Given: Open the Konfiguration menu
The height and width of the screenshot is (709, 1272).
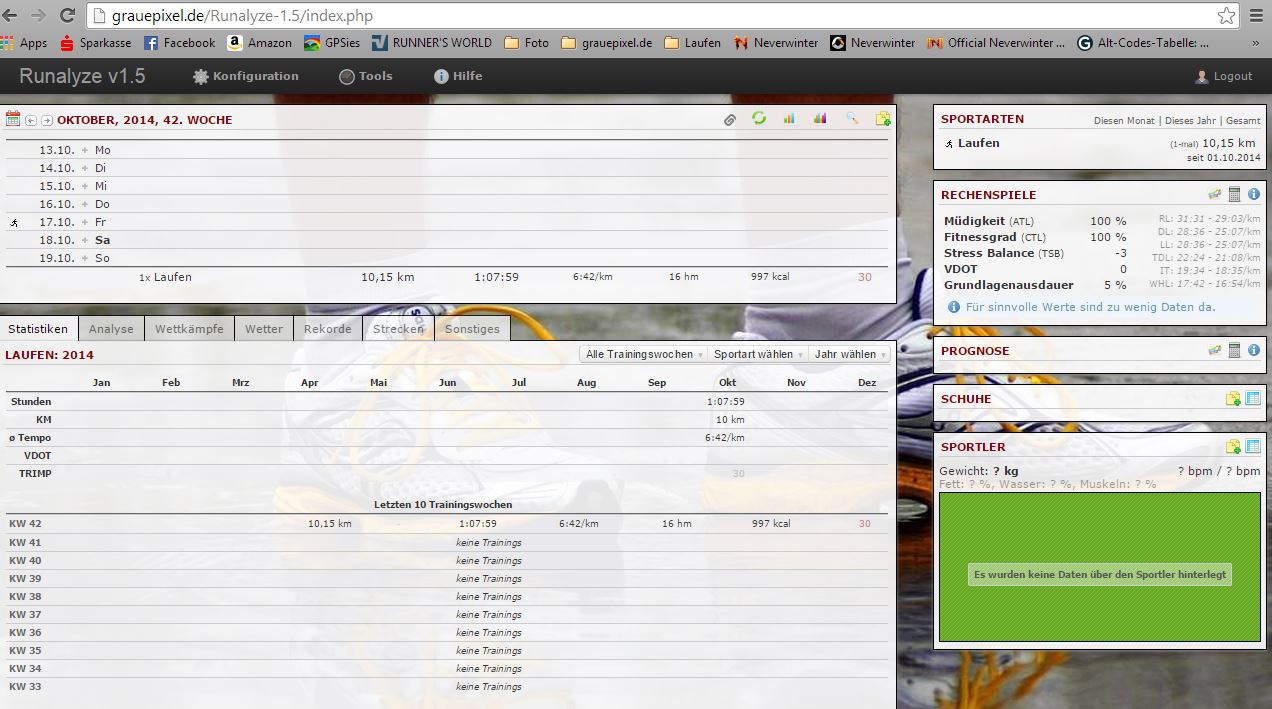Looking at the screenshot, I should tap(245, 76).
